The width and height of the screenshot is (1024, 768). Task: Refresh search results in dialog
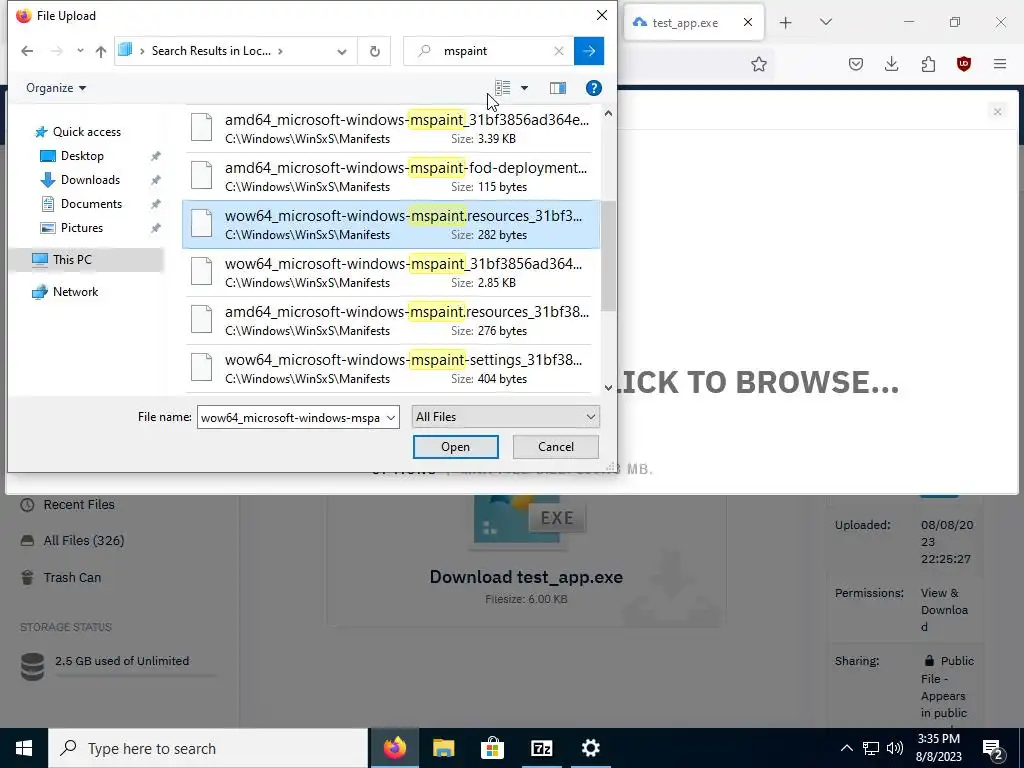374,51
